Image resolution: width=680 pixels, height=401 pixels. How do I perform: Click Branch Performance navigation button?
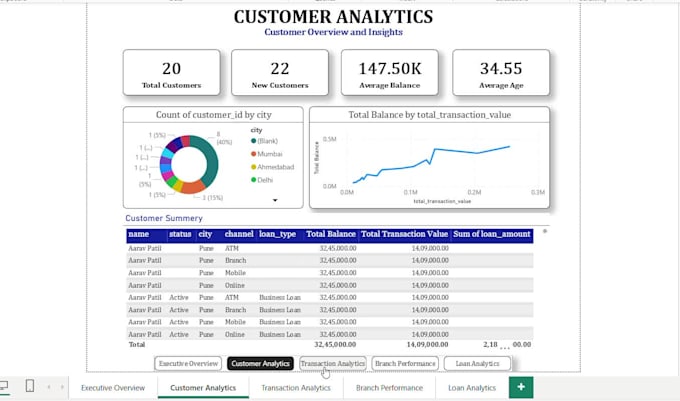(405, 363)
